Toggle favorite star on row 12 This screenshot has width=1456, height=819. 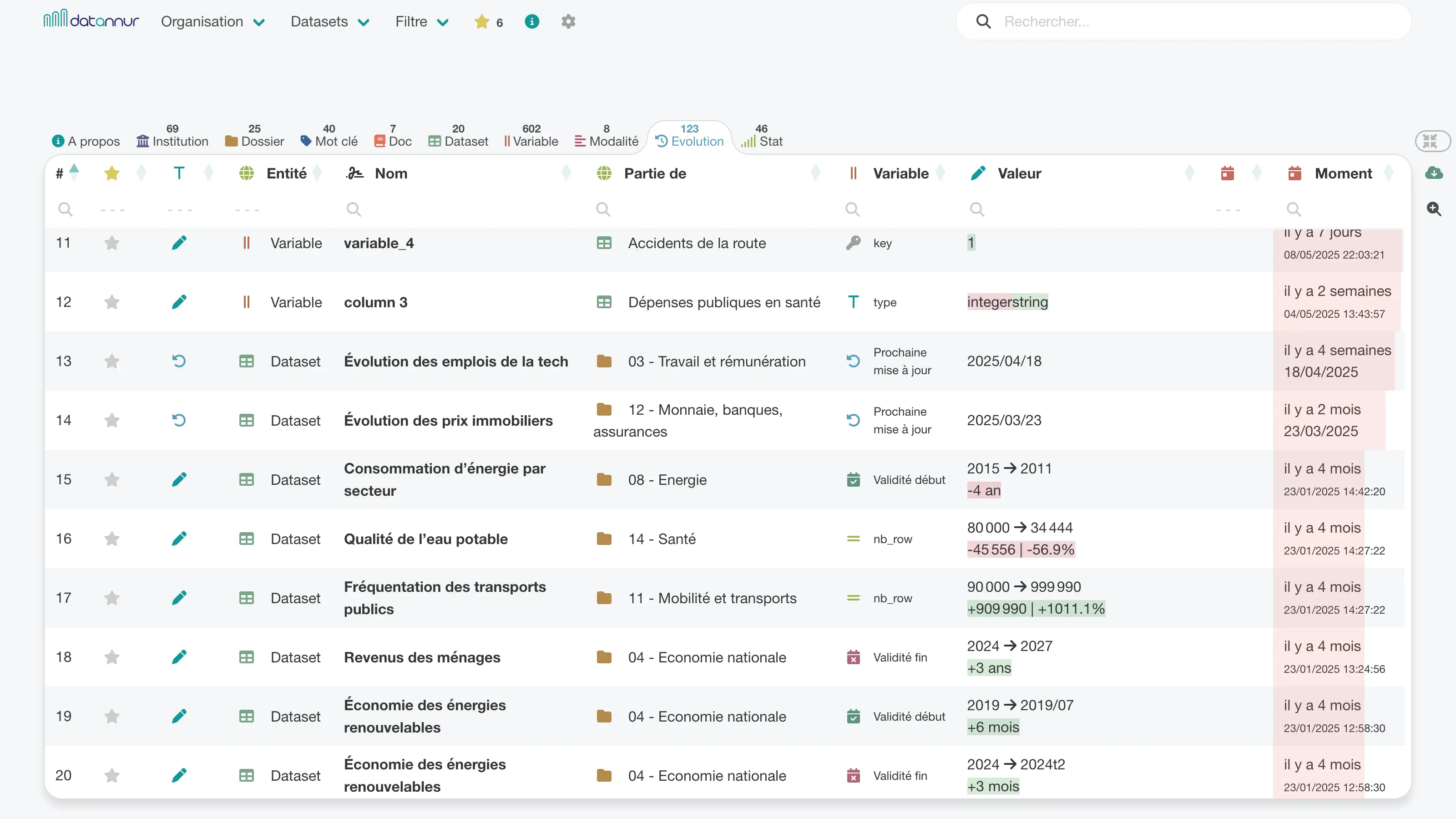coord(112,302)
